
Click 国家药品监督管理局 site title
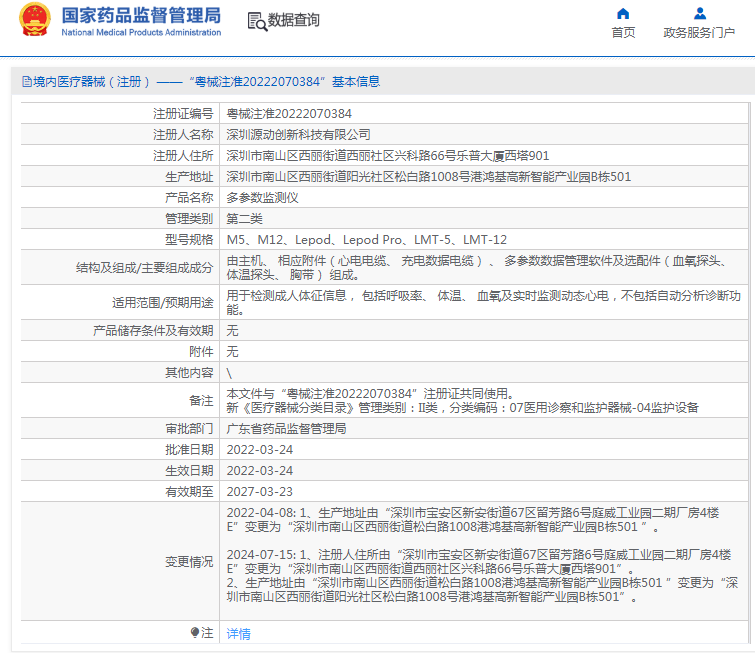coord(141,15)
